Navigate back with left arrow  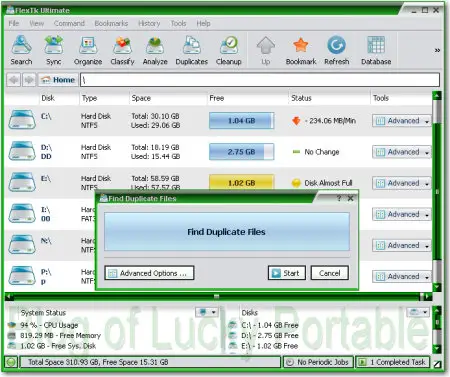[14, 80]
